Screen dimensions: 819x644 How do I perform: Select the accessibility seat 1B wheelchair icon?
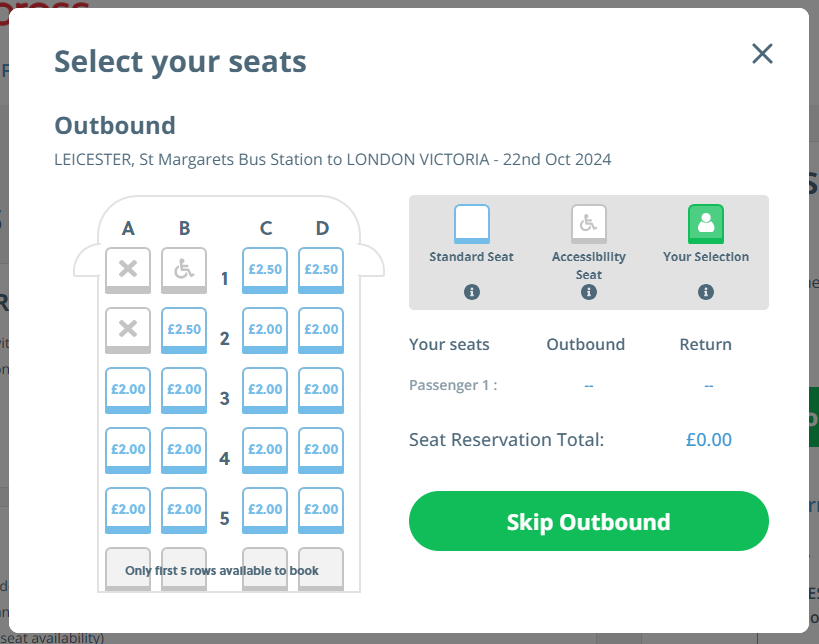184,269
